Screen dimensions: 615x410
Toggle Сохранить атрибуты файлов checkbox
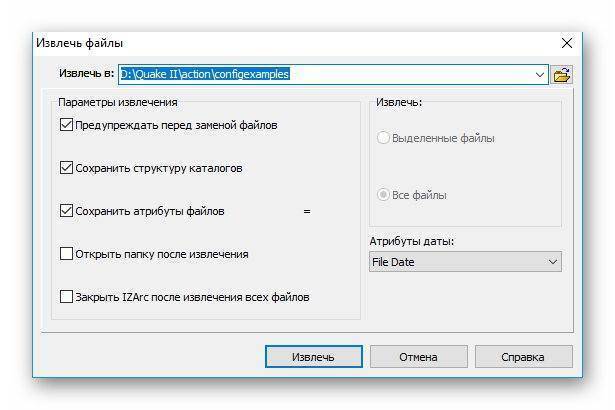point(66,211)
